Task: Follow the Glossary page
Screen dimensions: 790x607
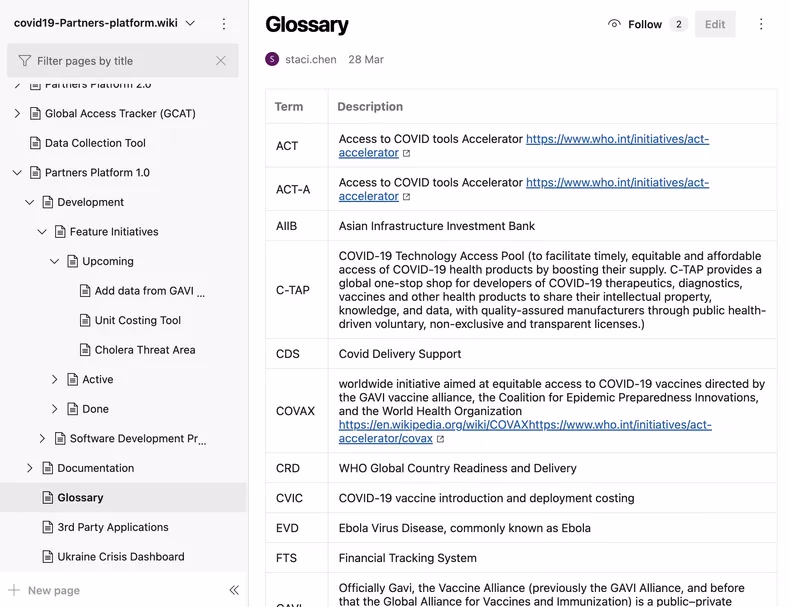Action: pos(645,24)
